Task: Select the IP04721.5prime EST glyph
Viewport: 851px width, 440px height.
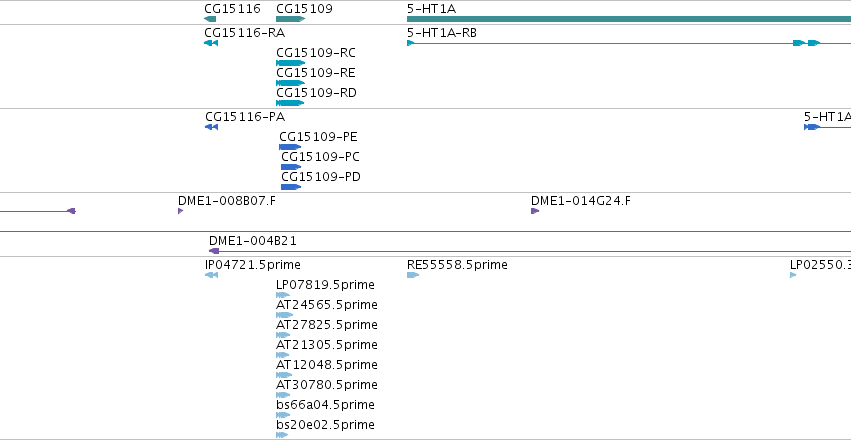Action: (x=211, y=275)
